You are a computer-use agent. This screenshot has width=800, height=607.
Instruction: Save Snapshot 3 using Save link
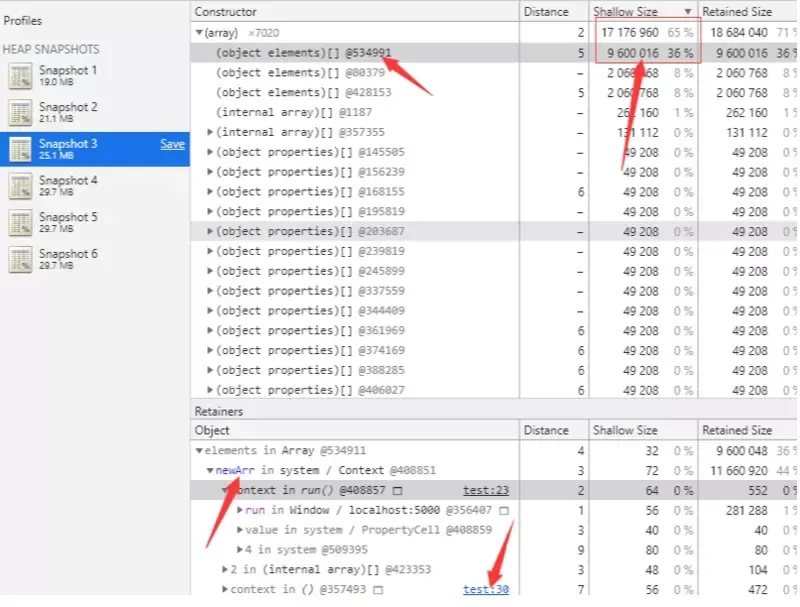tap(172, 144)
